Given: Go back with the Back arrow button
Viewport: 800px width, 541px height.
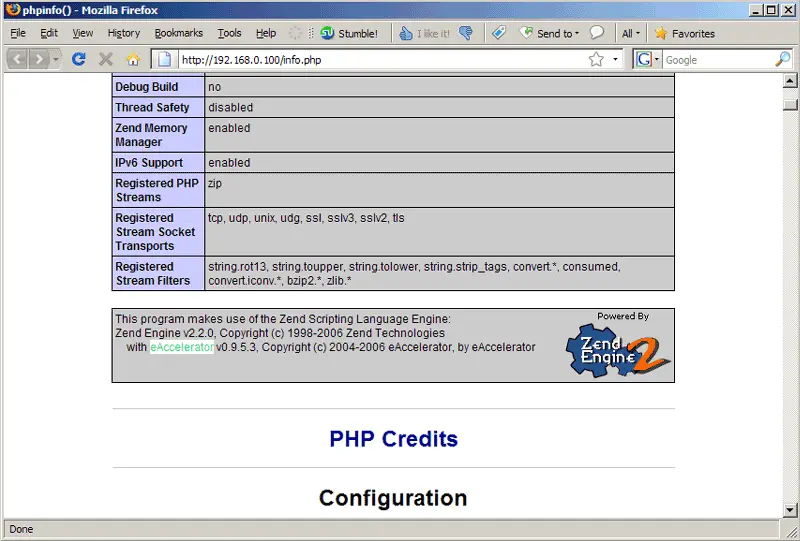Looking at the screenshot, I should point(17,59).
